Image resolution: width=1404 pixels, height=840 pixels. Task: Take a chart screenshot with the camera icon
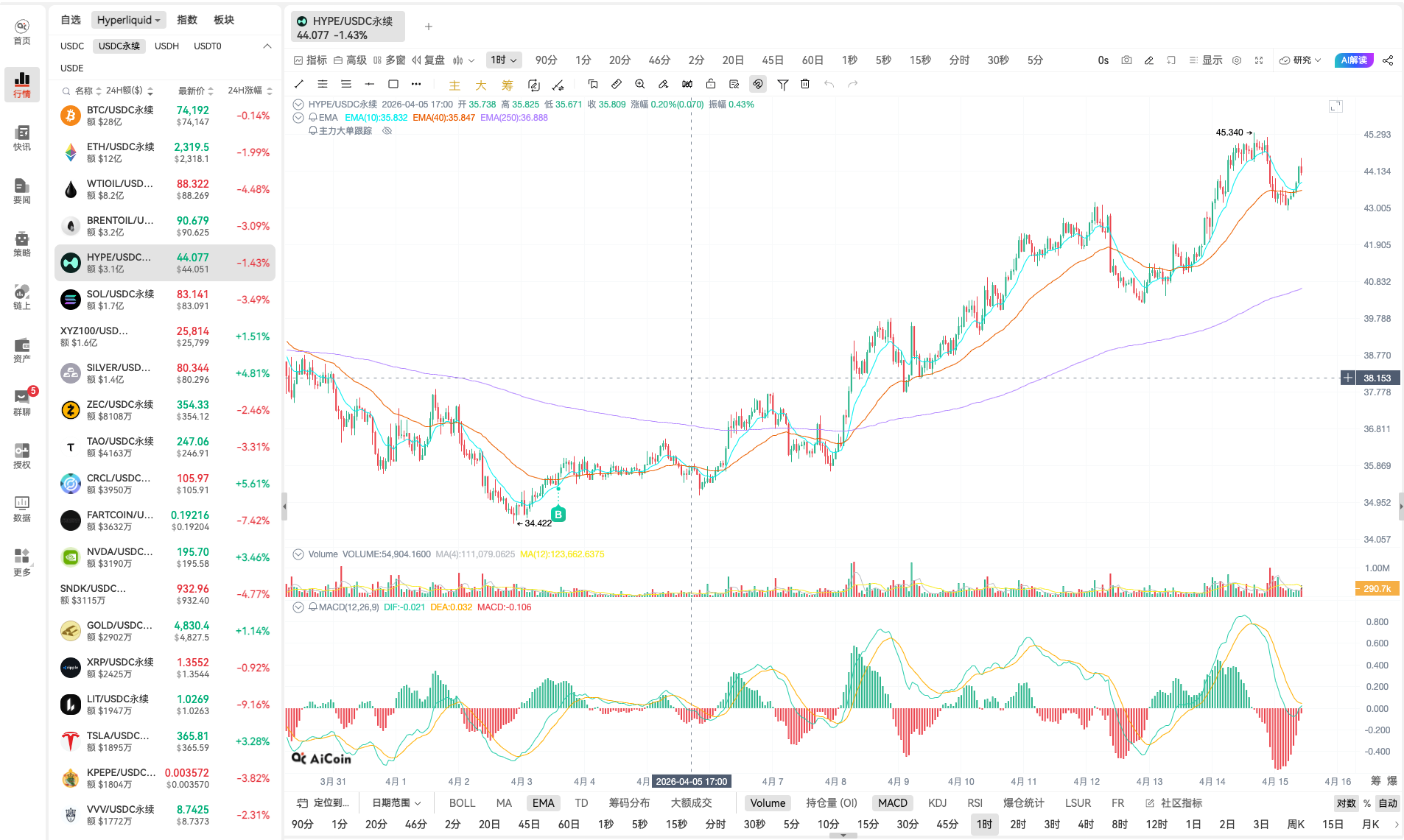click(x=1126, y=60)
